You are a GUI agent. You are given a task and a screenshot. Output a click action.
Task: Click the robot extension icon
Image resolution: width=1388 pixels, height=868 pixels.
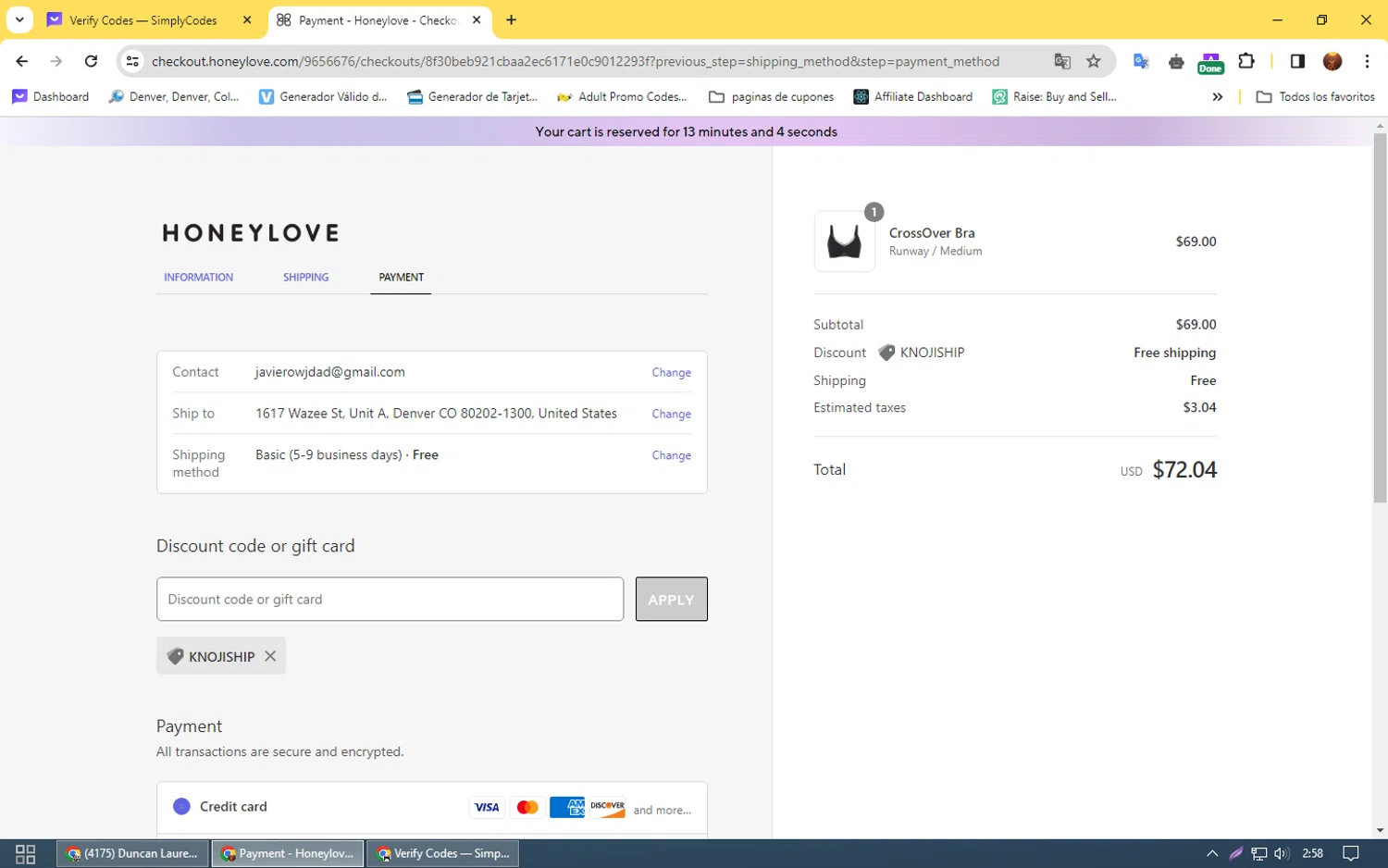pos(1176,61)
